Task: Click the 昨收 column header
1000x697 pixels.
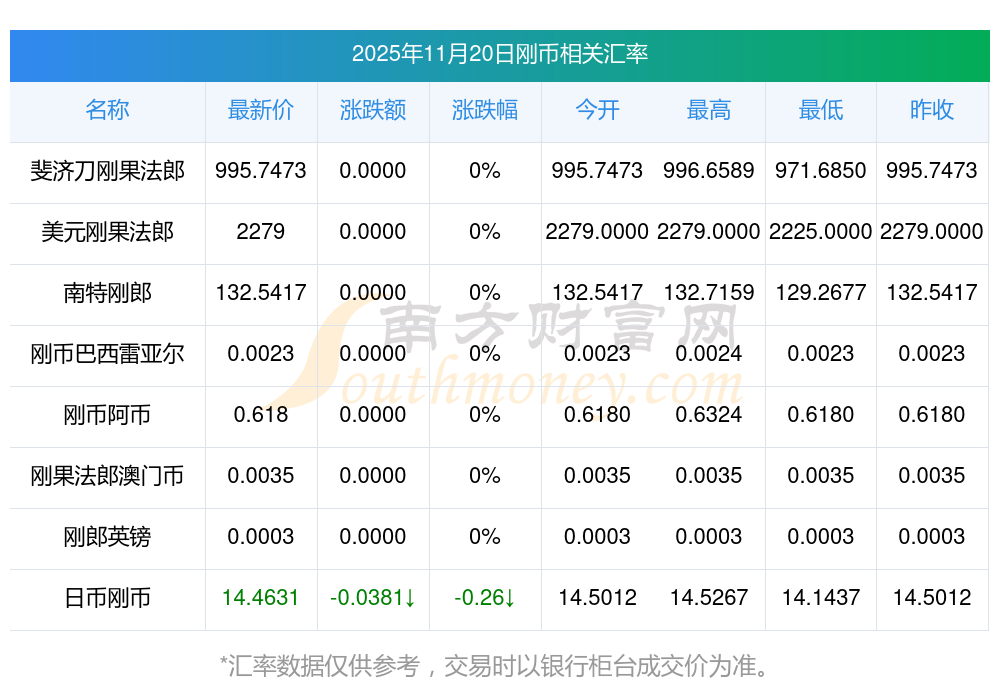Action: tap(932, 110)
